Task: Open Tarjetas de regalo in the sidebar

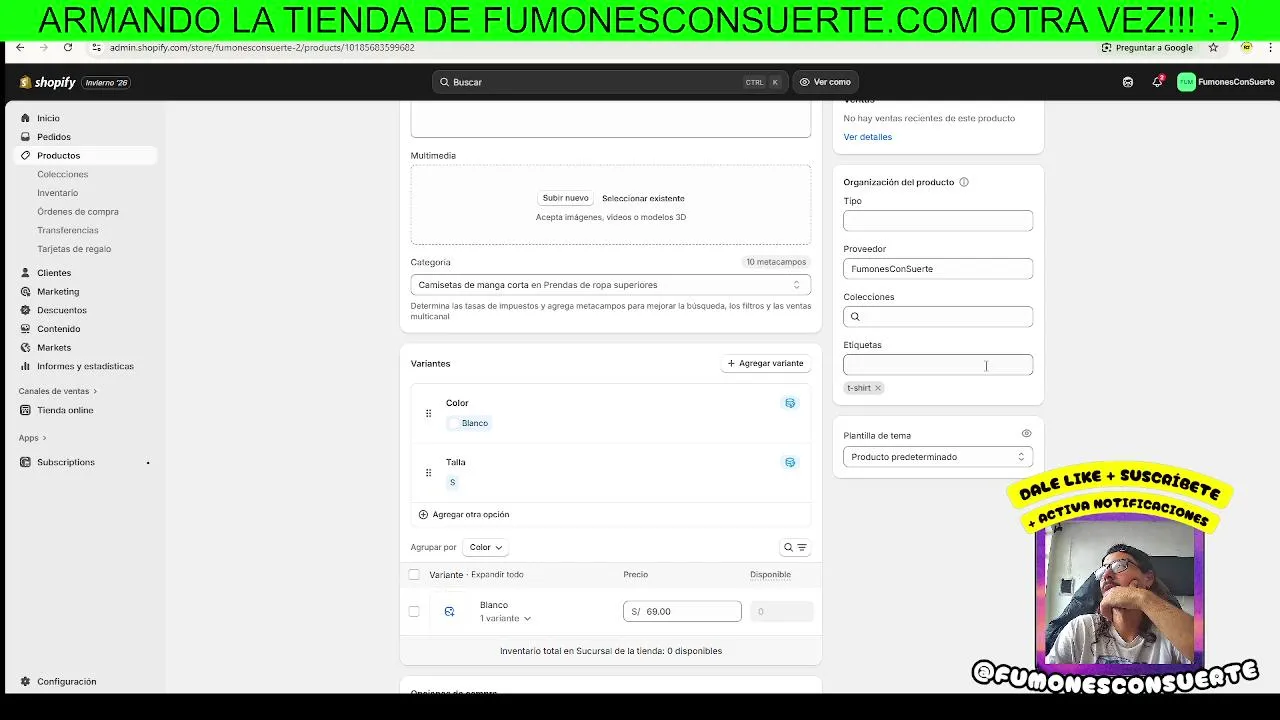Action: pyautogui.click(x=74, y=249)
